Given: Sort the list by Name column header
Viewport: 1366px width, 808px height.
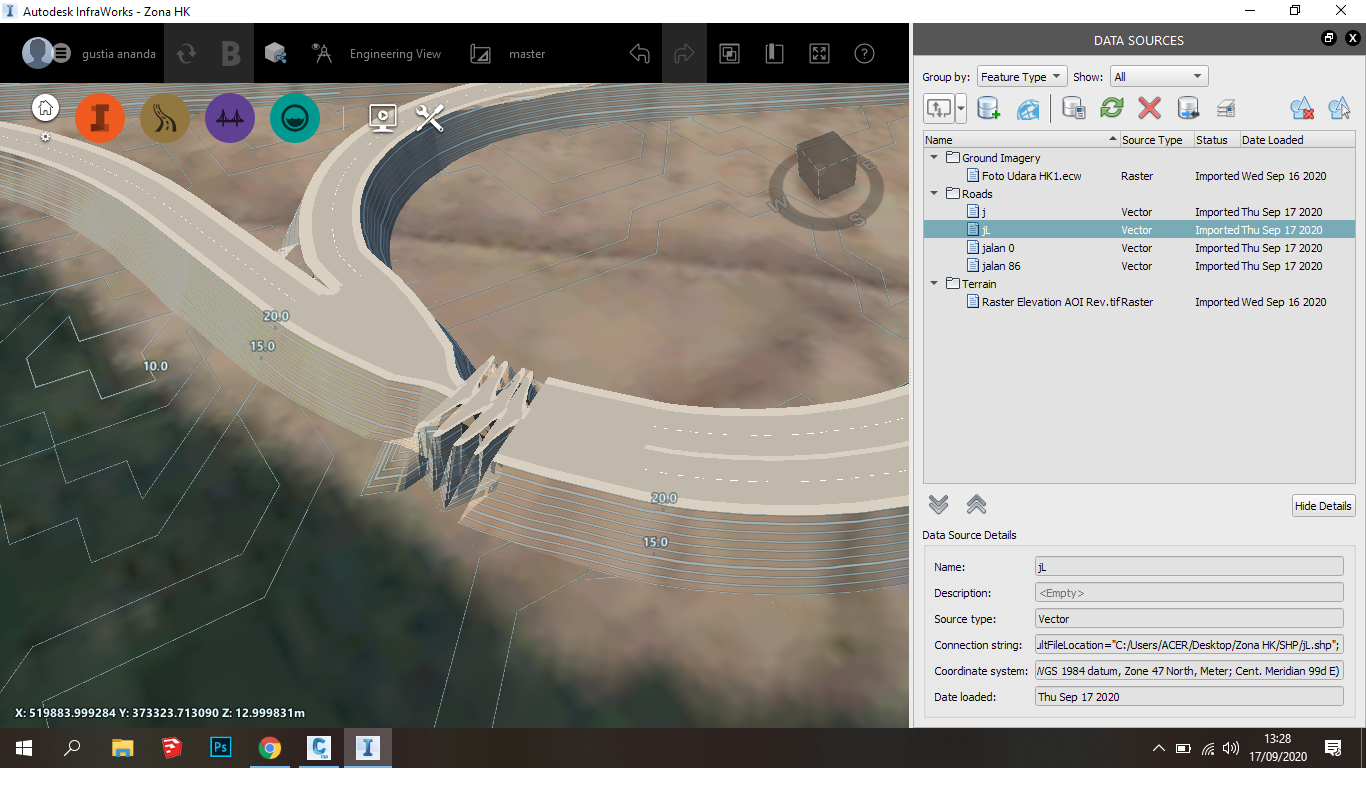Looking at the screenshot, I should pos(1020,140).
